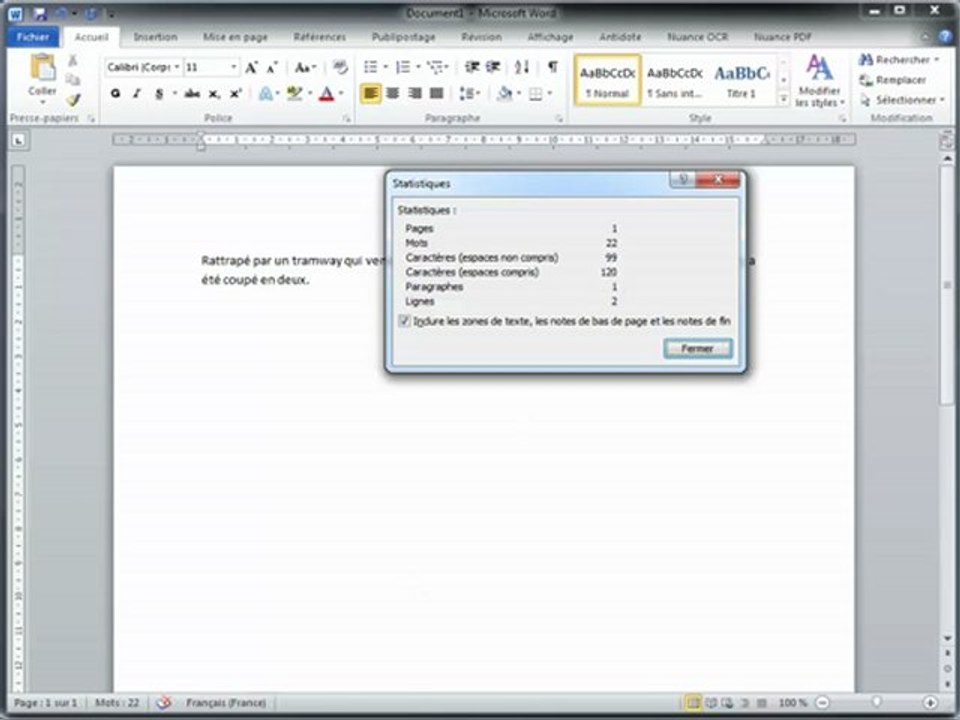The width and height of the screenshot is (960, 720).
Task: Select the Print Layout view icon
Action: (x=693, y=703)
